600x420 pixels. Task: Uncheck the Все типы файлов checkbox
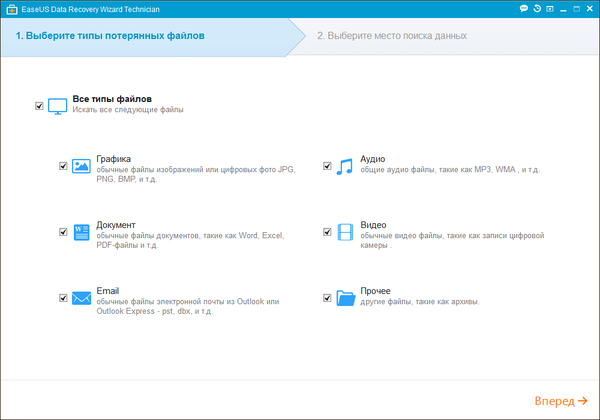click(39, 105)
